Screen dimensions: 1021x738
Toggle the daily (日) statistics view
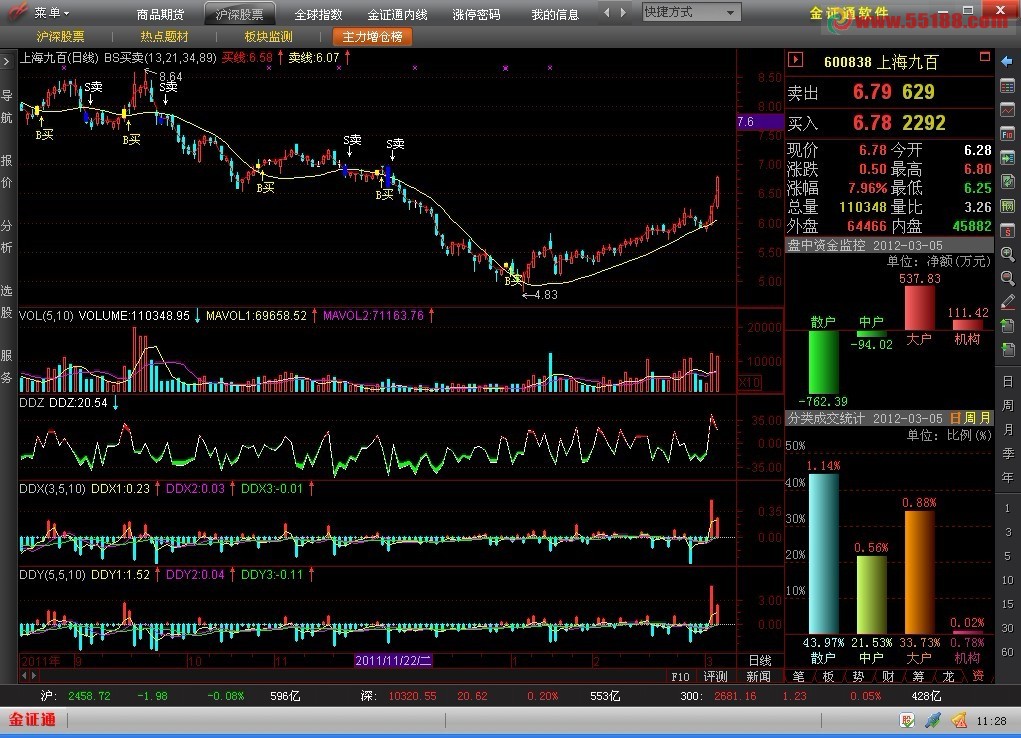click(x=955, y=418)
